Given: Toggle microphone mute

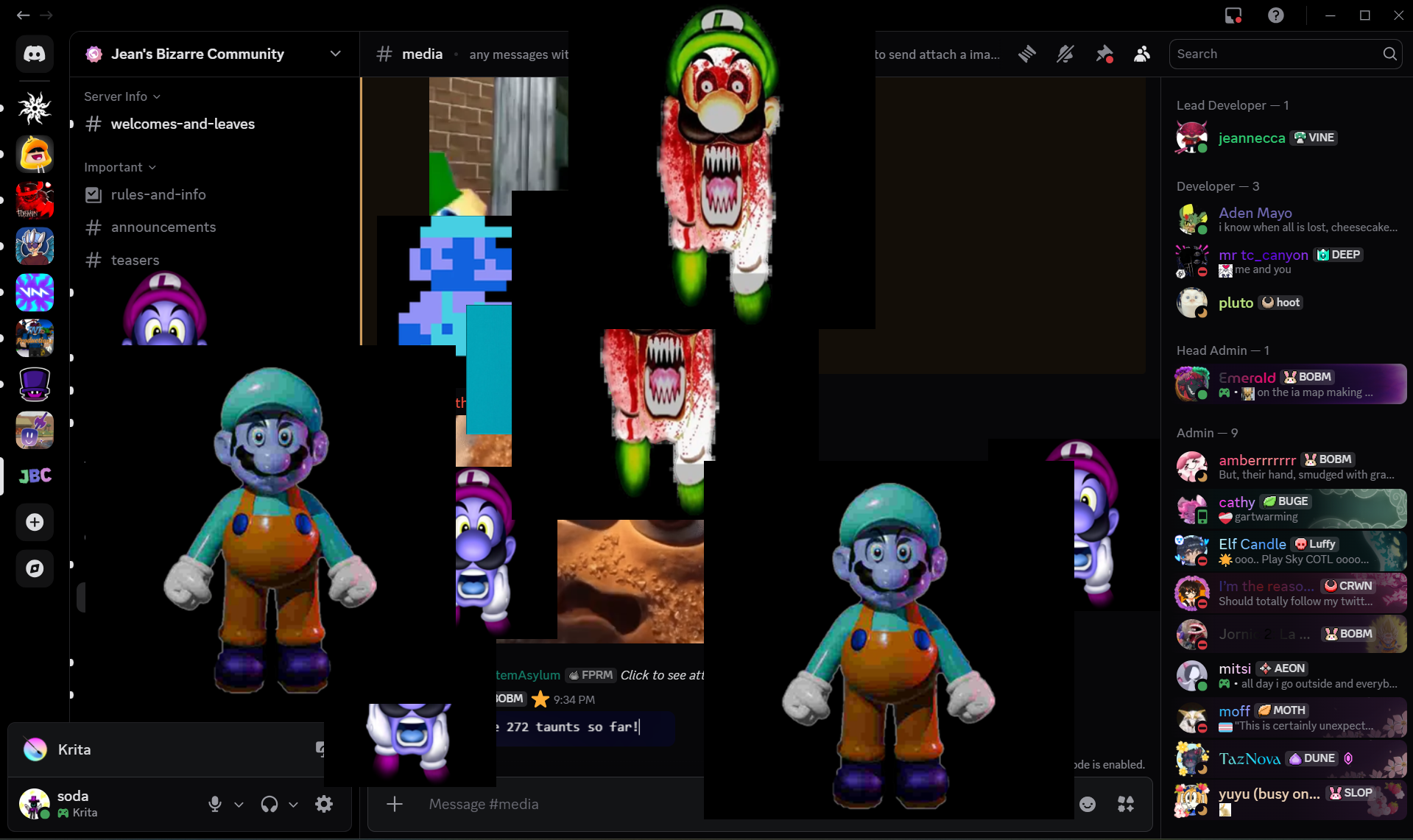Looking at the screenshot, I should (x=215, y=804).
